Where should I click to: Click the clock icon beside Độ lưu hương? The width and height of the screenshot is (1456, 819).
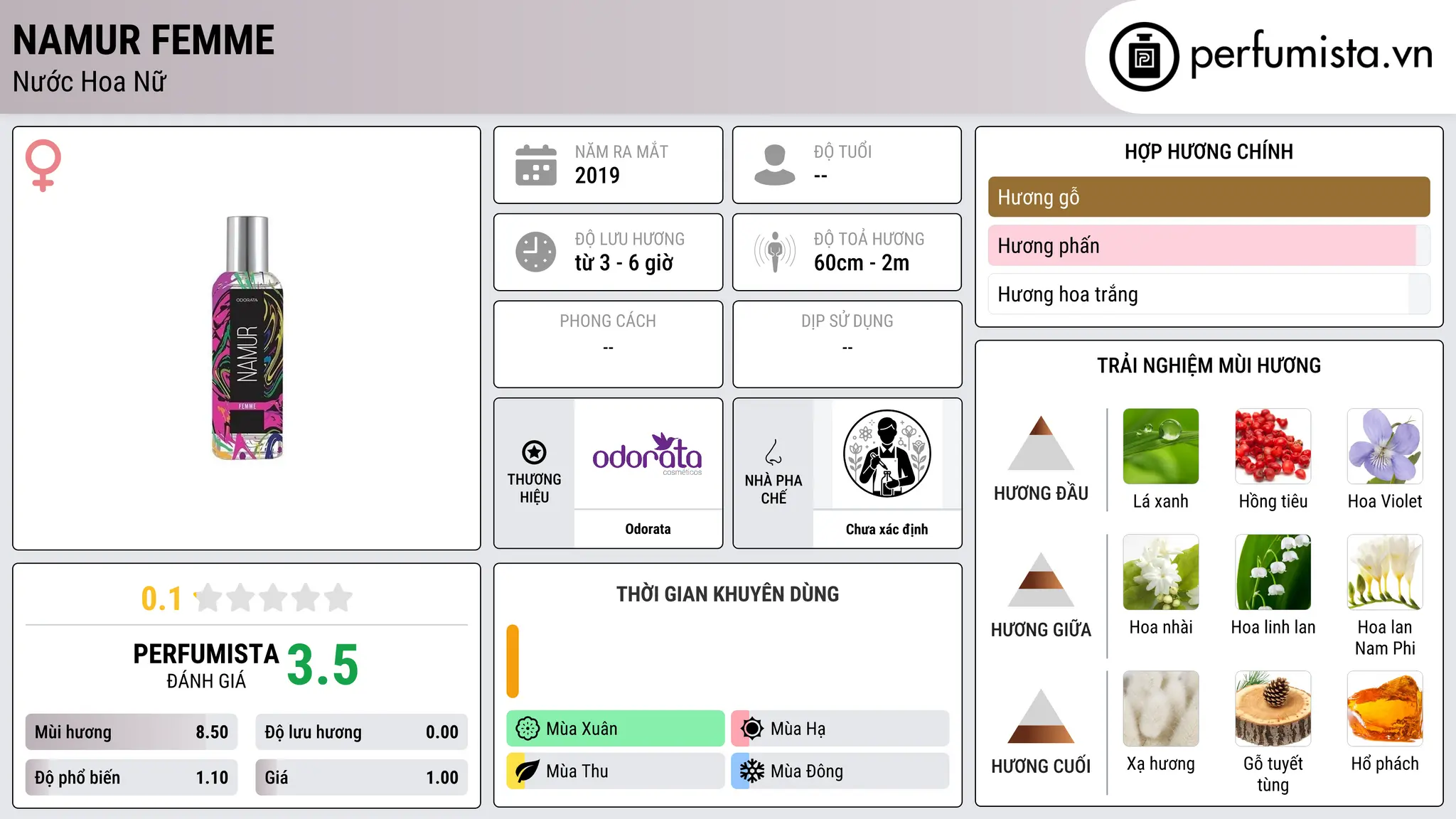point(536,252)
